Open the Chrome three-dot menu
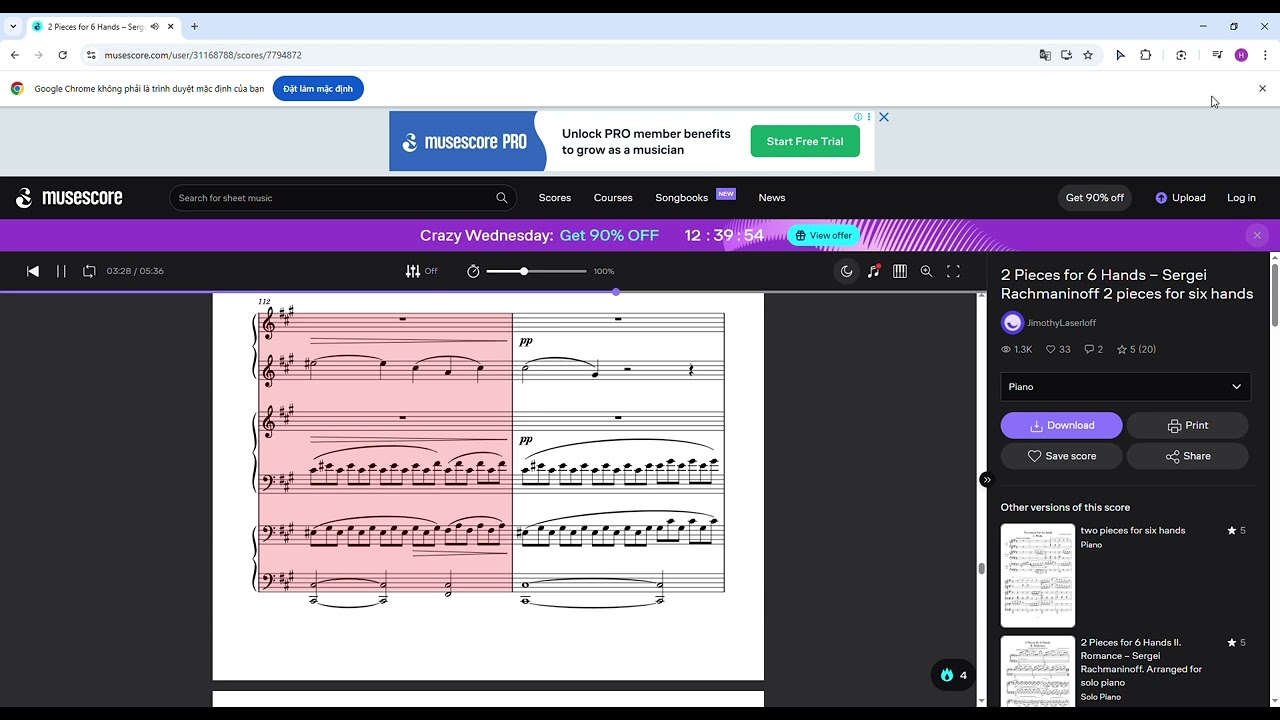This screenshot has height=720, width=1280. point(1265,55)
